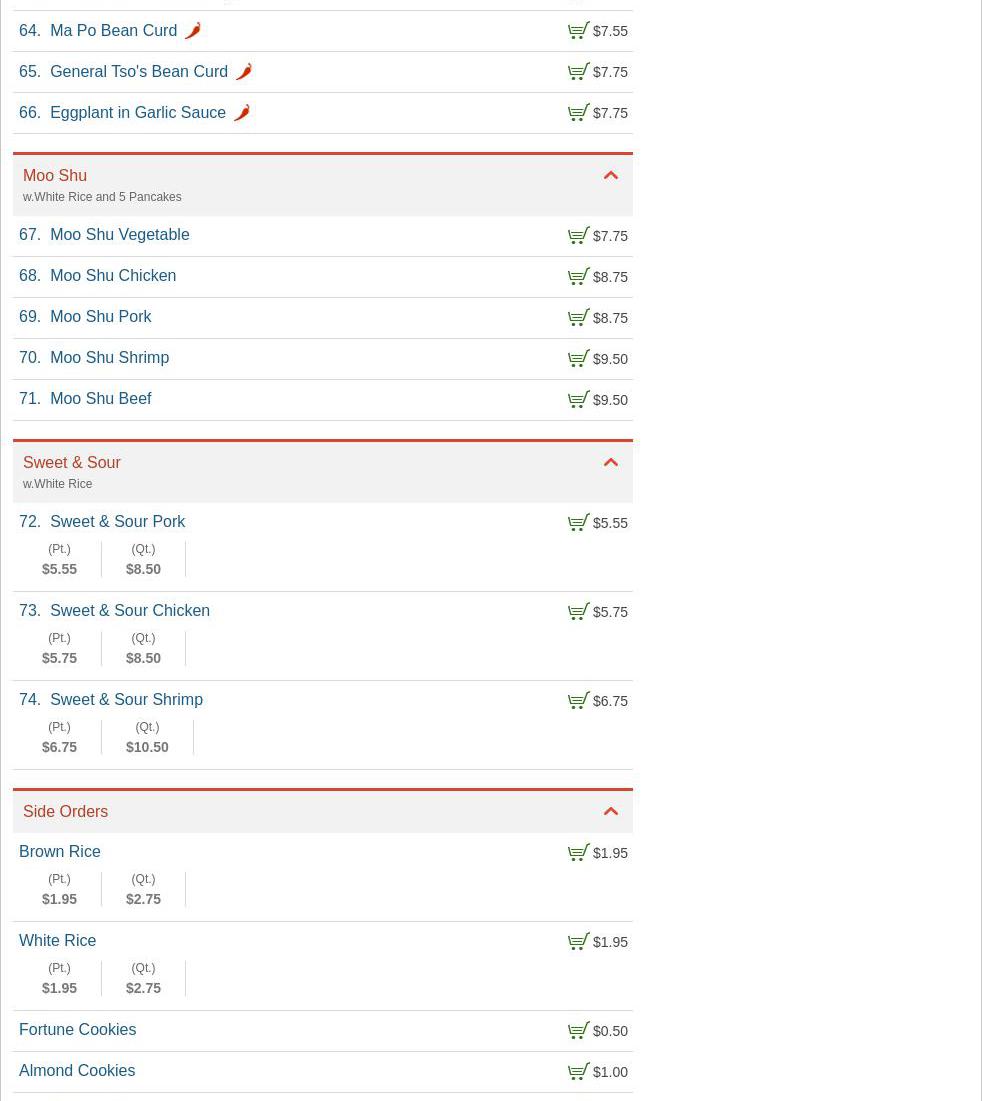Screen dimensions: 982x1101
Task: Add Fortune Cookies using cart icon
Action: click(x=579, y=1031)
